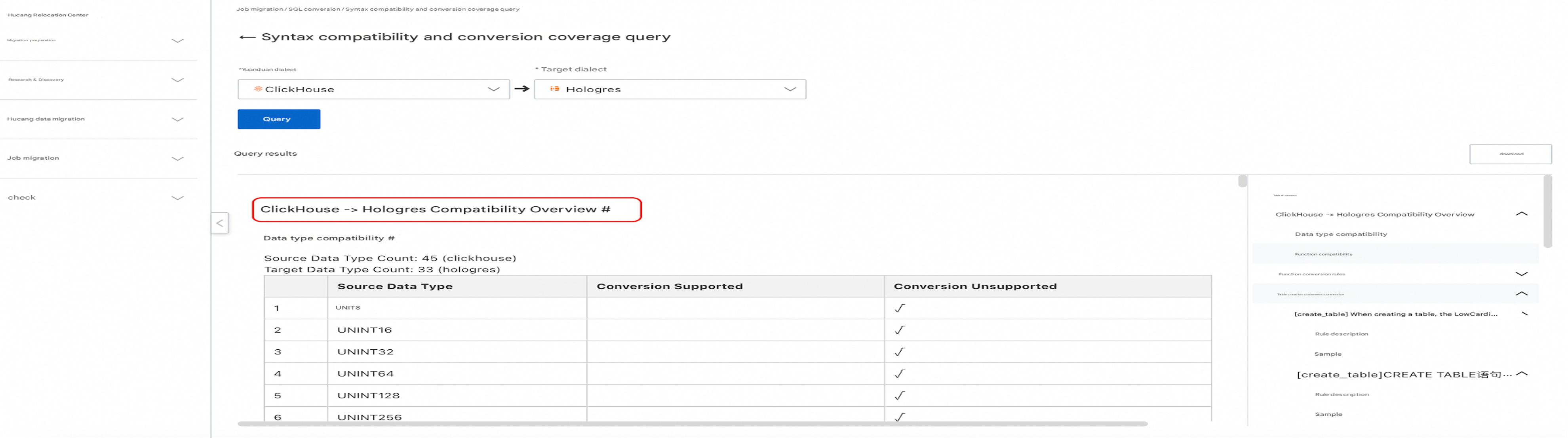Collapse the sidebar with the left-angle handle

point(220,223)
